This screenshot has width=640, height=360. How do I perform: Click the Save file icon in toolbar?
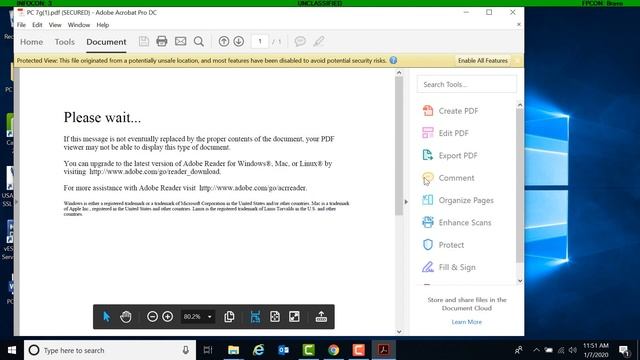[144, 41]
